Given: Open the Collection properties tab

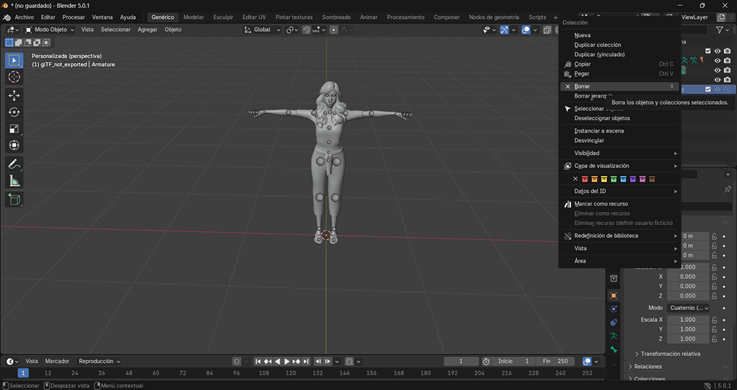Looking at the screenshot, I should click(613, 279).
